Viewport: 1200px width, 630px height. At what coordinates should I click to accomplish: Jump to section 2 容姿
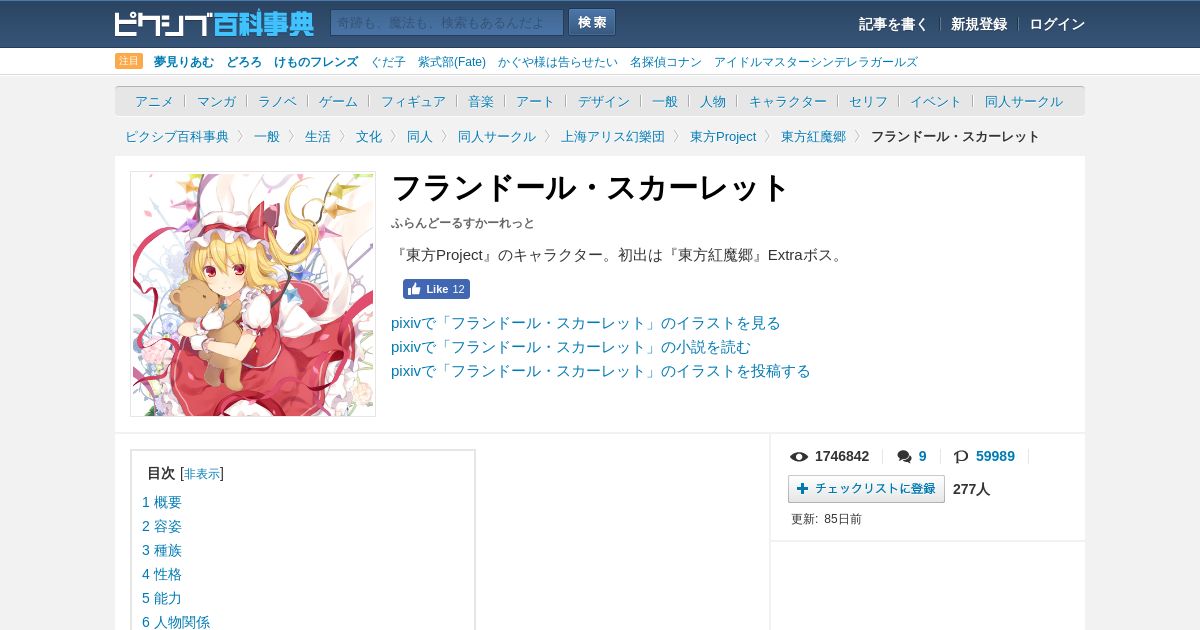pos(162,526)
